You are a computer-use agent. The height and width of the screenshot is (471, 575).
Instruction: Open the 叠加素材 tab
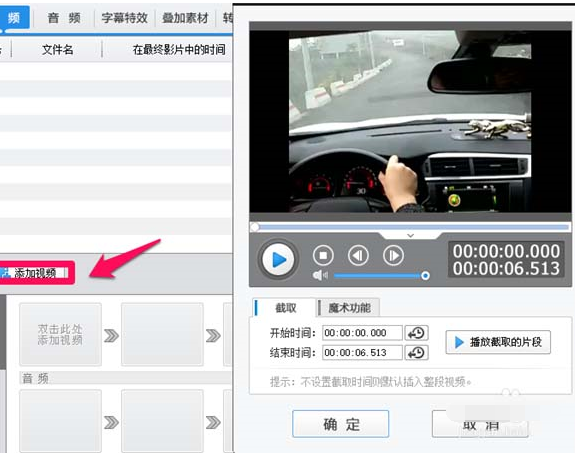click(186, 18)
